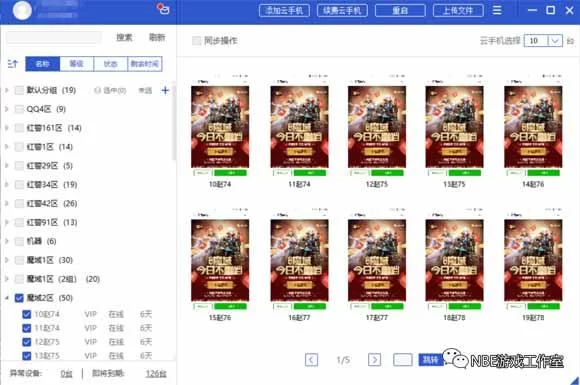Click the 选中(0) selected count label
580x385 pixels.
111,90
